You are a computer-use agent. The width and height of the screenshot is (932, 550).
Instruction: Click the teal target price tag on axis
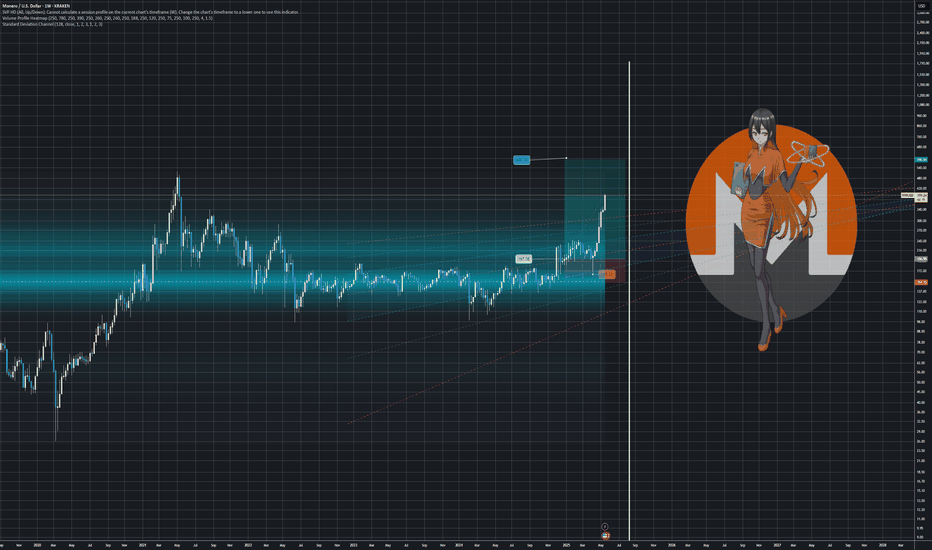(x=921, y=160)
